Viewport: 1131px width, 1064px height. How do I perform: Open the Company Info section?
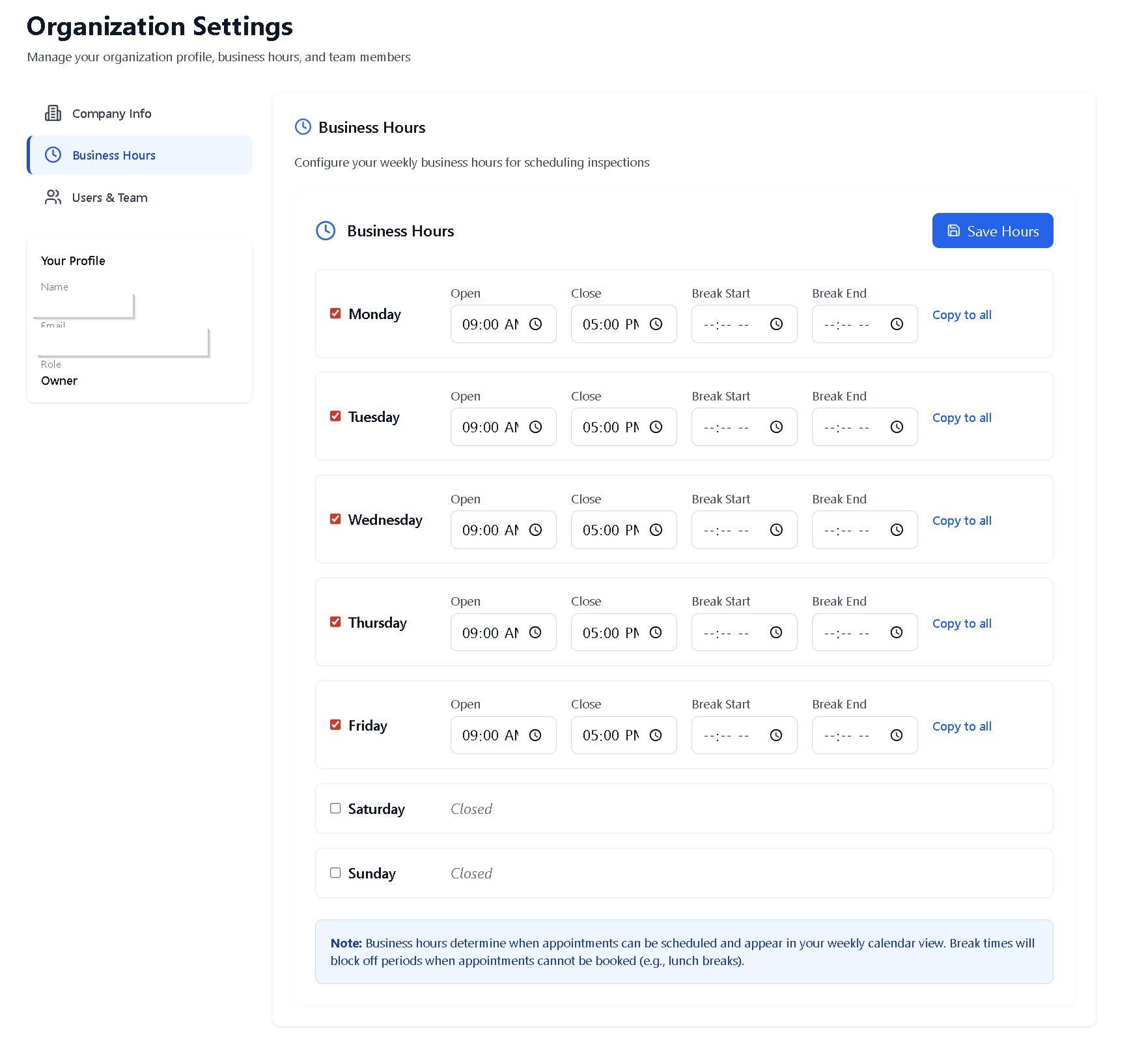(139, 113)
